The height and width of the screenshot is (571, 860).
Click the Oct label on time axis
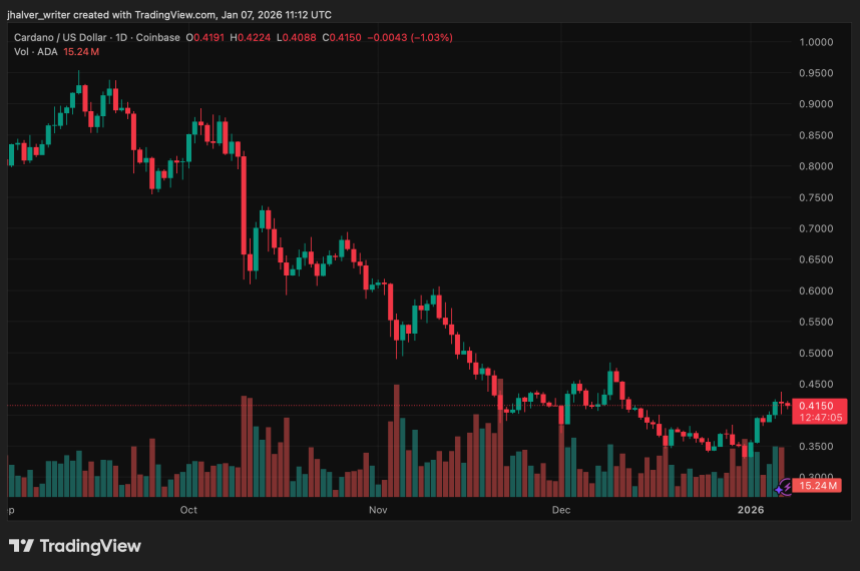click(189, 510)
